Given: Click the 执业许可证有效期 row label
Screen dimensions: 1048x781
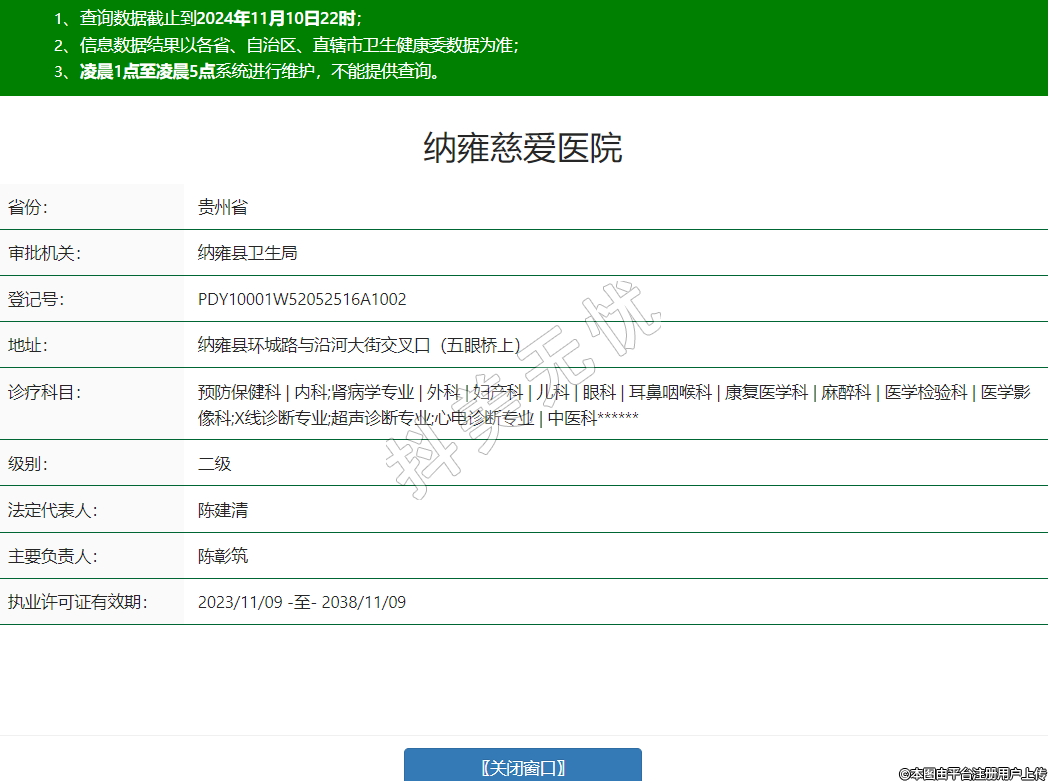Looking at the screenshot, I should (x=77, y=602).
